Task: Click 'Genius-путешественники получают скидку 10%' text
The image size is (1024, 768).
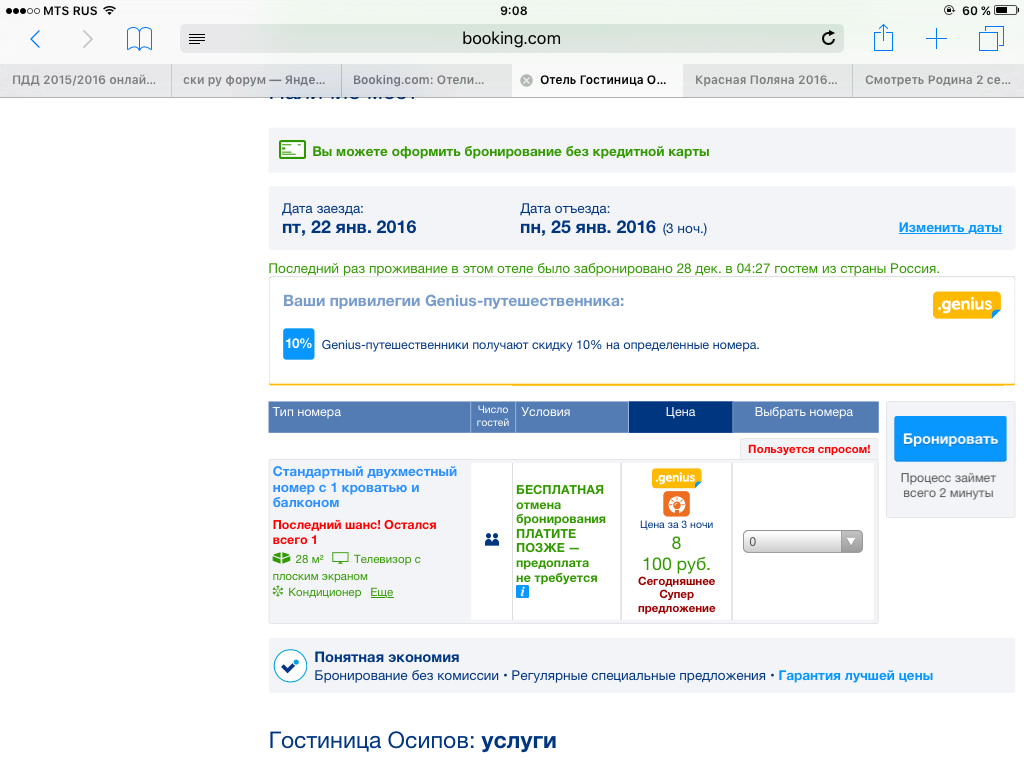Action: [540, 345]
